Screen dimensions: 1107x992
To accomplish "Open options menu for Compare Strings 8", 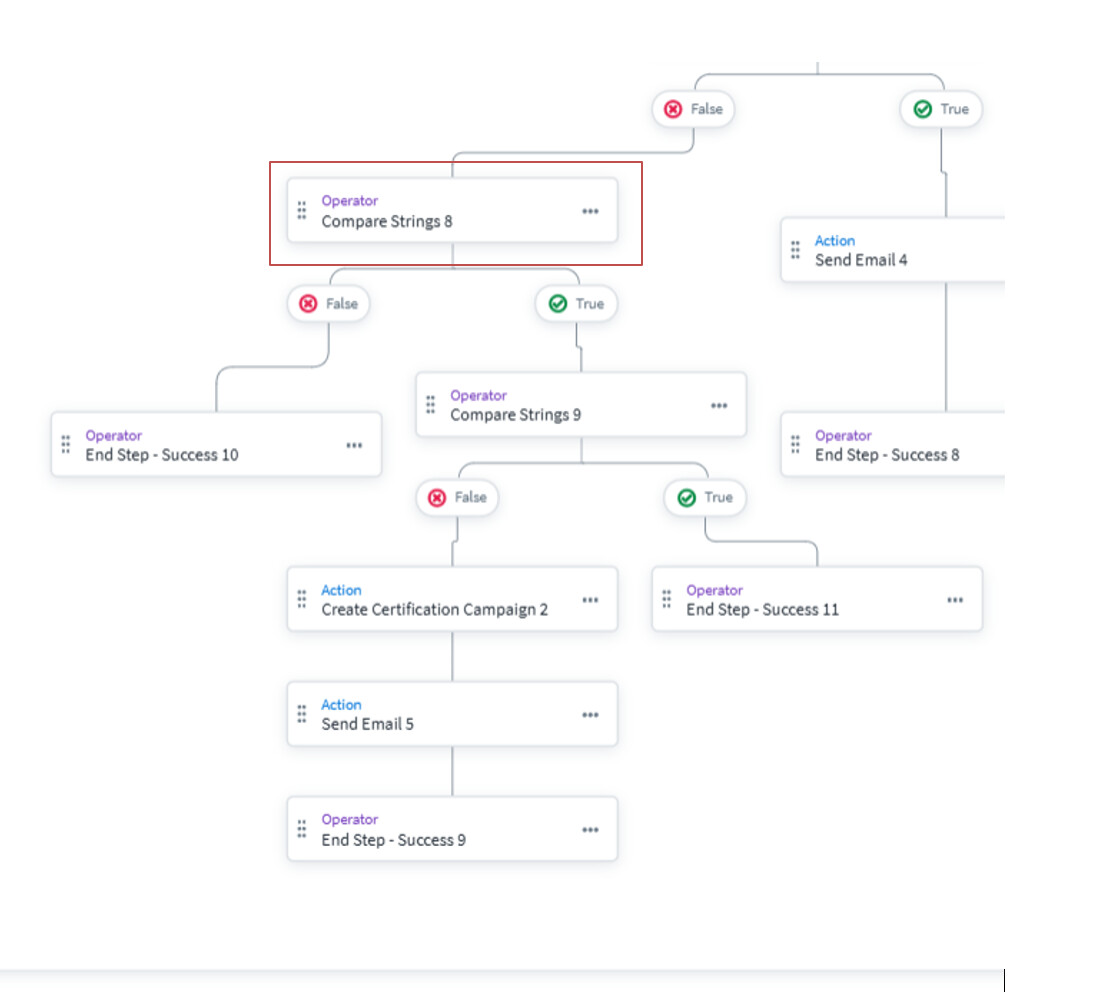I will point(590,211).
